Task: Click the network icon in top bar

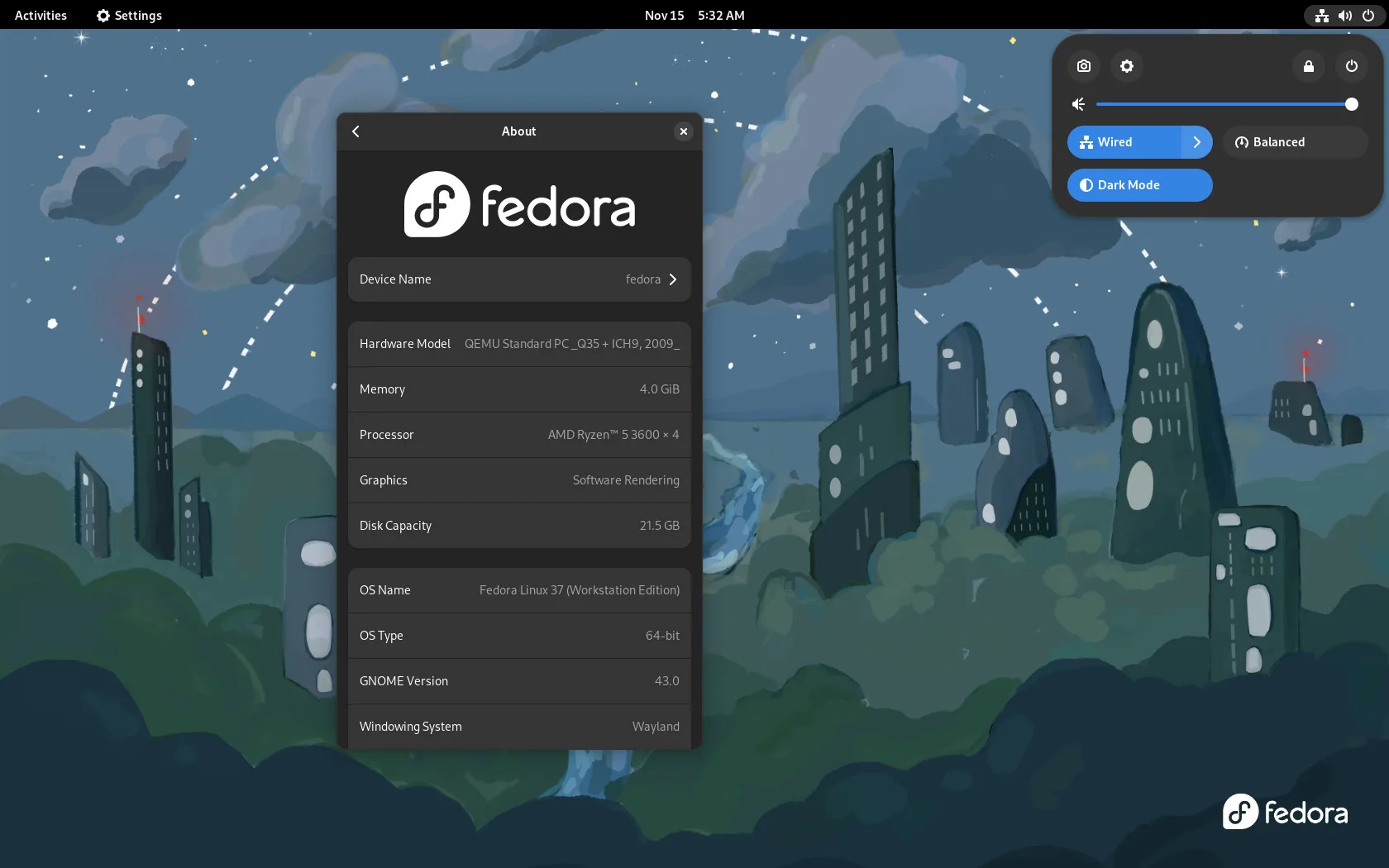Action: (1321, 16)
